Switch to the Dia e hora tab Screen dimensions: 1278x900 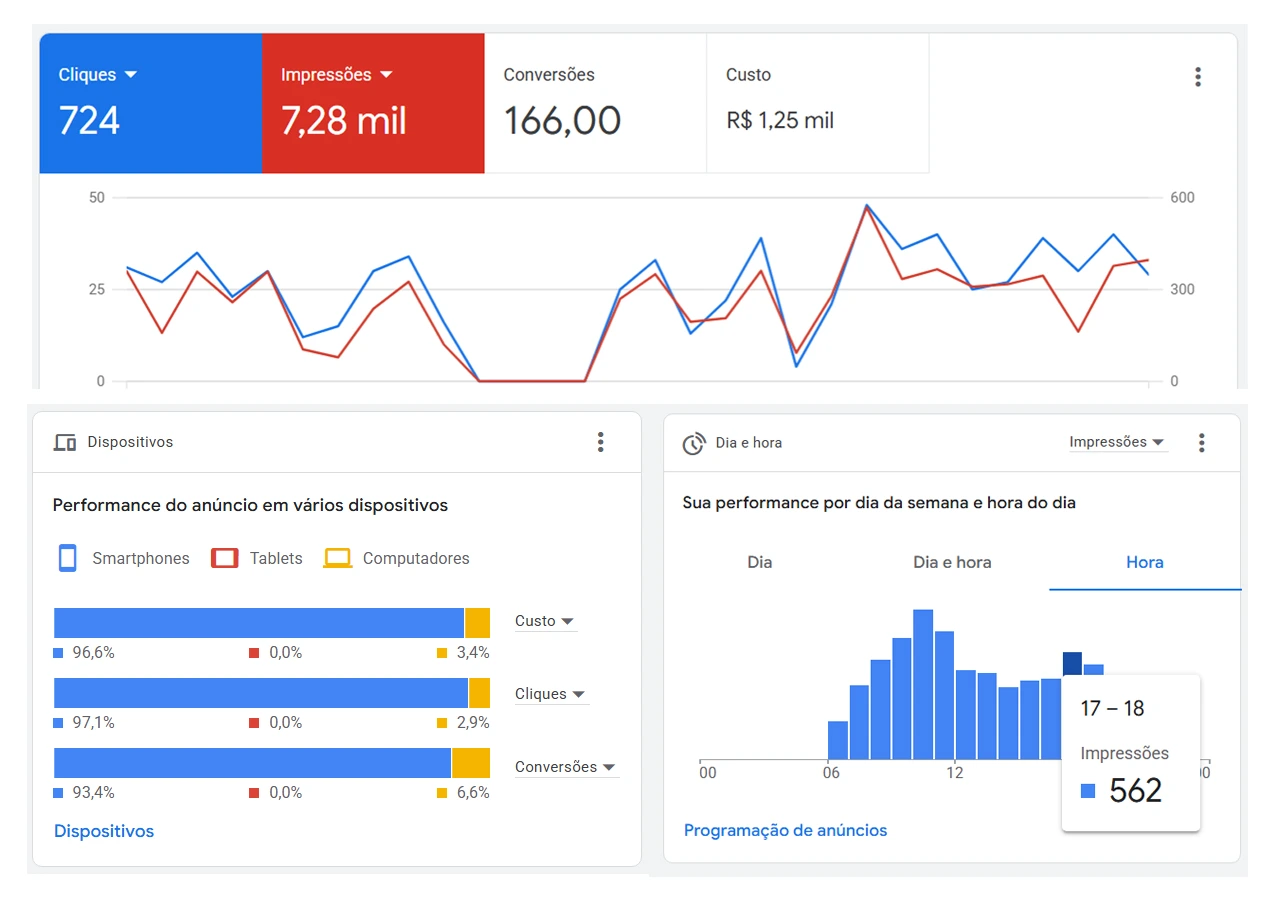952,562
